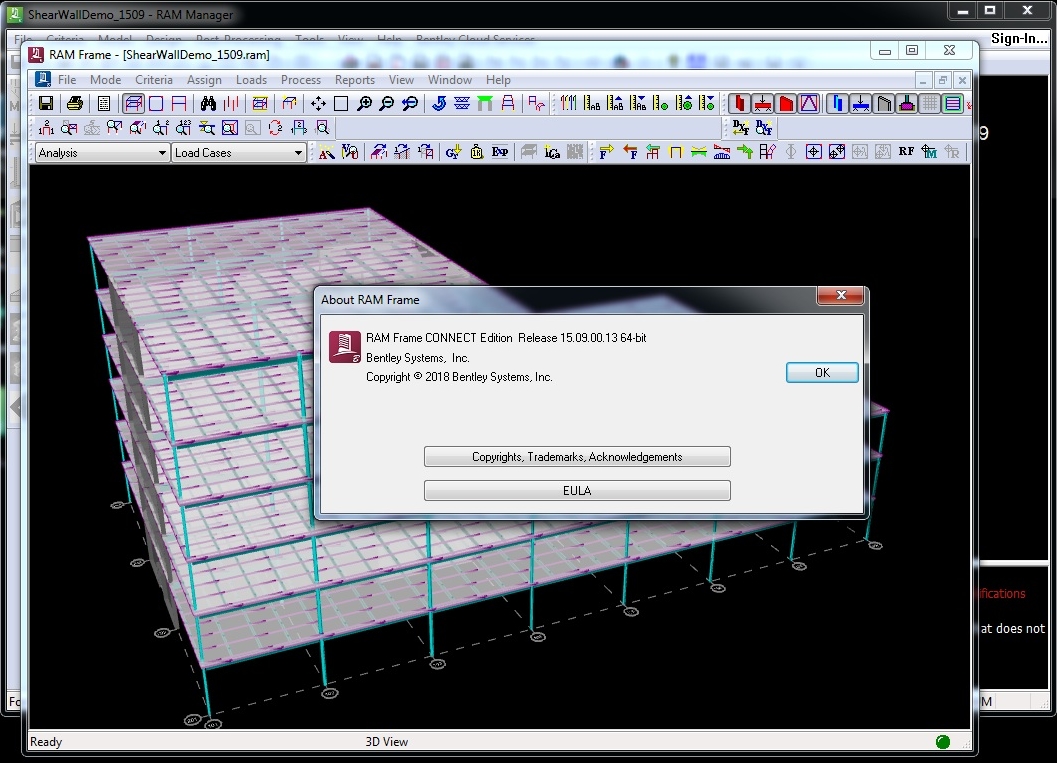Open the Window menu
The width and height of the screenshot is (1057, 763).
450,80
